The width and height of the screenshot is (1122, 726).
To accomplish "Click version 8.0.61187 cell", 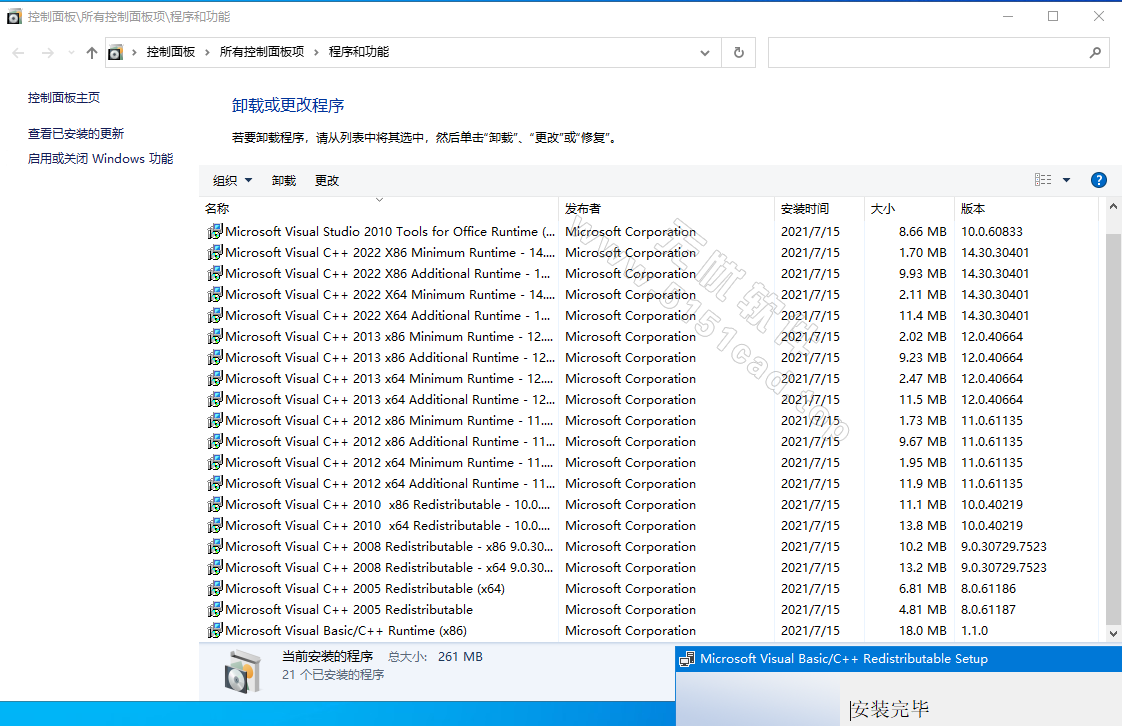I will tap(988, 609).
